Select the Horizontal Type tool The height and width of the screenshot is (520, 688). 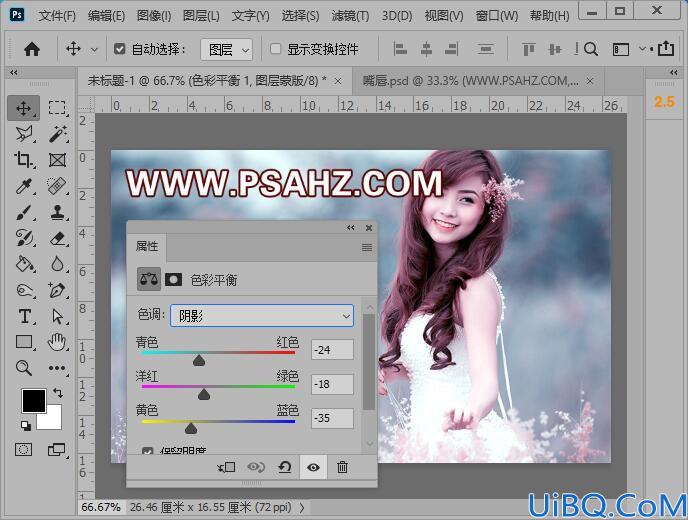tap(24, 316)
